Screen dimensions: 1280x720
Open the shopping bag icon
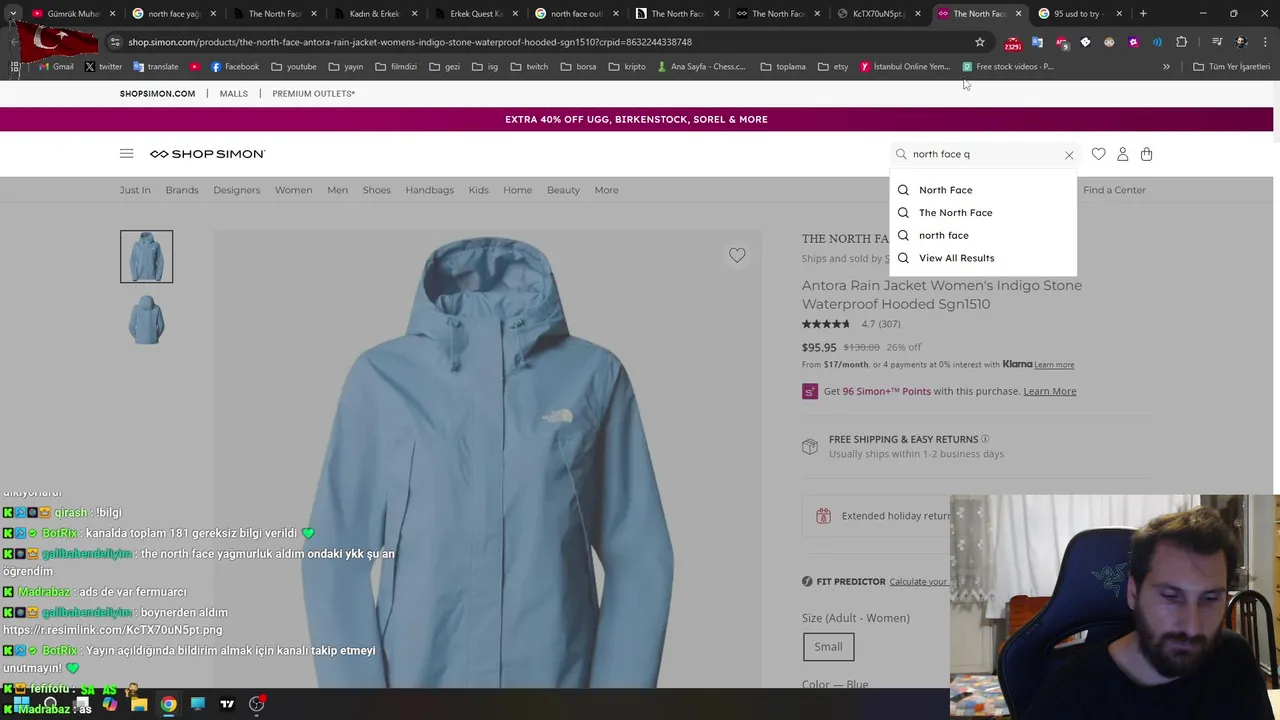tap(1146, 154)
